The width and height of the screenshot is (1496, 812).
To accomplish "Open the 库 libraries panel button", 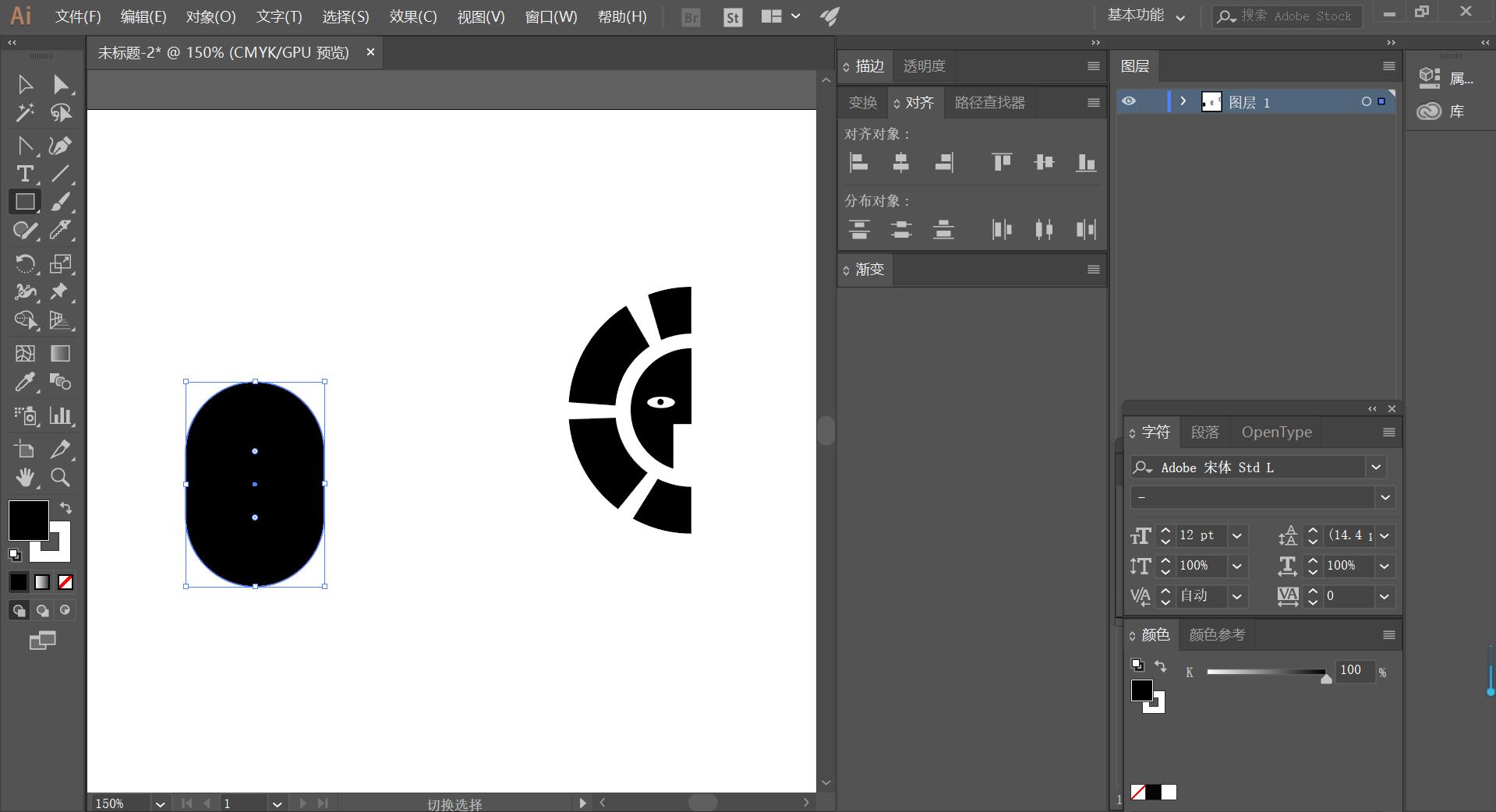I will [x=1441, y=111].
